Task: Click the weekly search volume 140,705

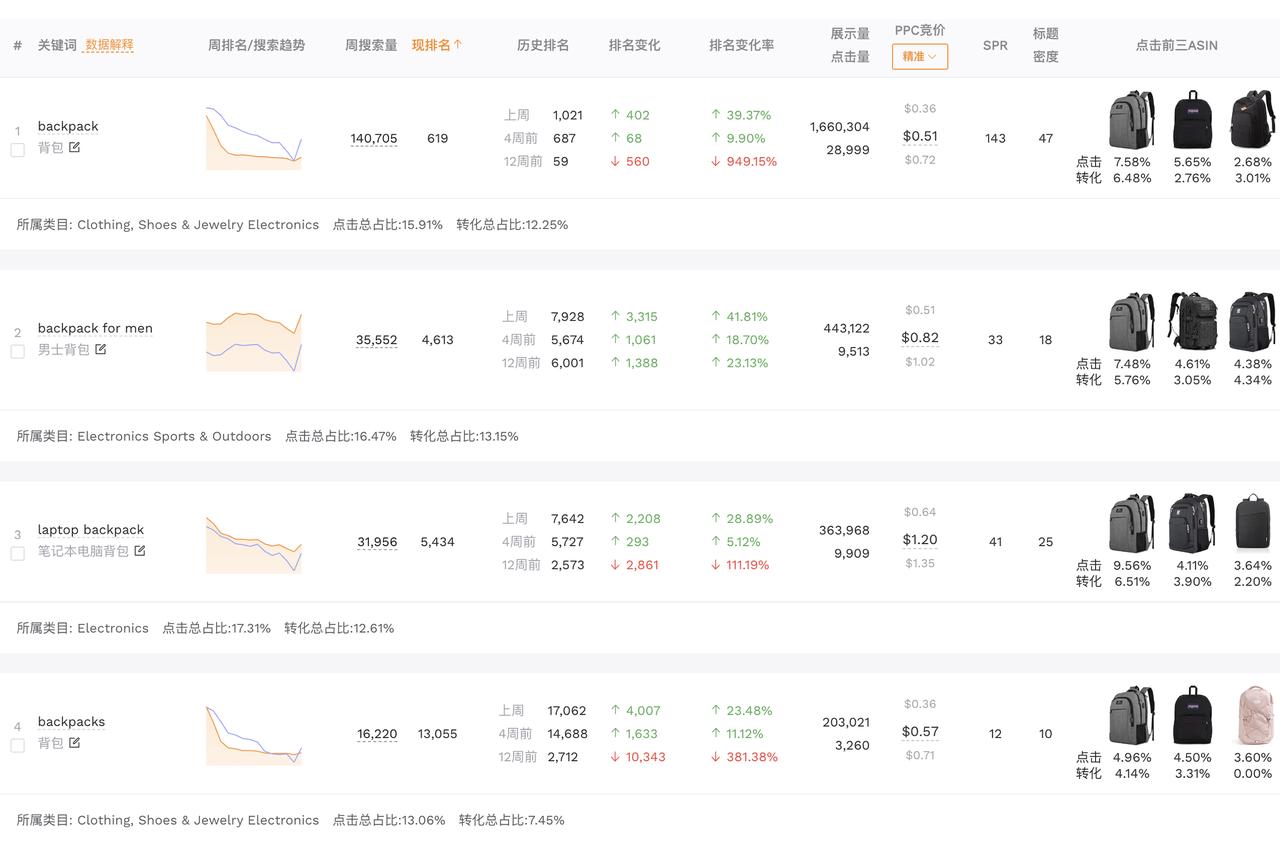Action: (374, 139)
